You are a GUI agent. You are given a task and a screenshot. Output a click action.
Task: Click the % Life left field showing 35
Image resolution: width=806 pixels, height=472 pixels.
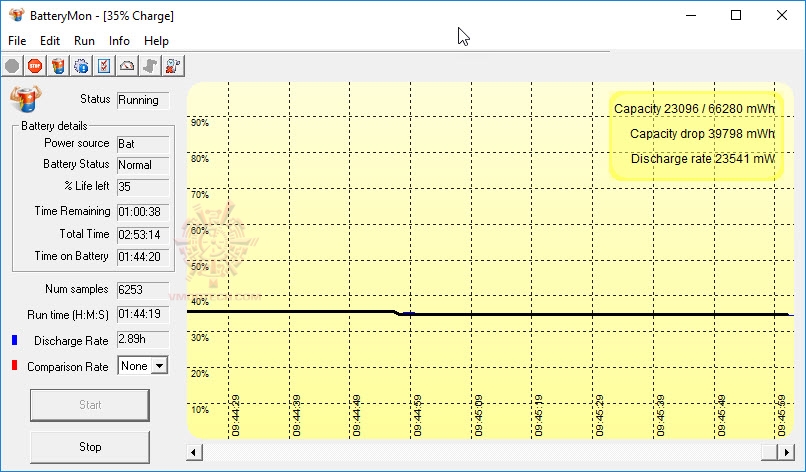tap(143, 187)
